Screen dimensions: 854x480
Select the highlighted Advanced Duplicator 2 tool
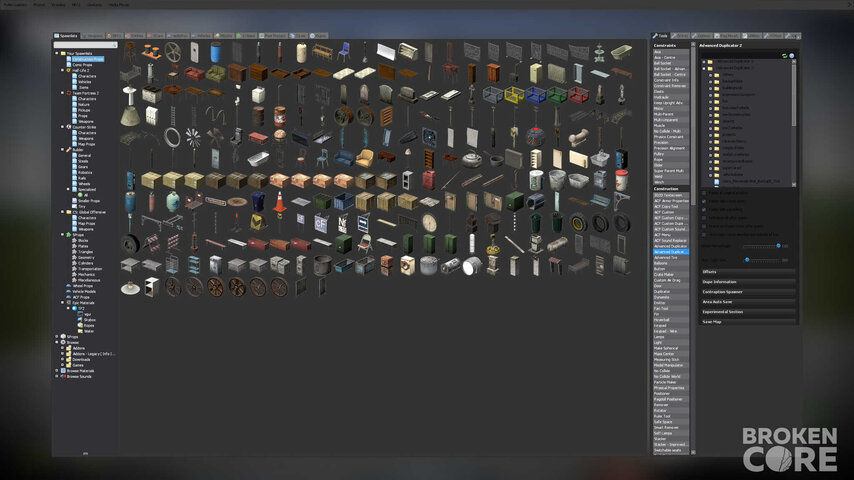(x=671, y=252)
